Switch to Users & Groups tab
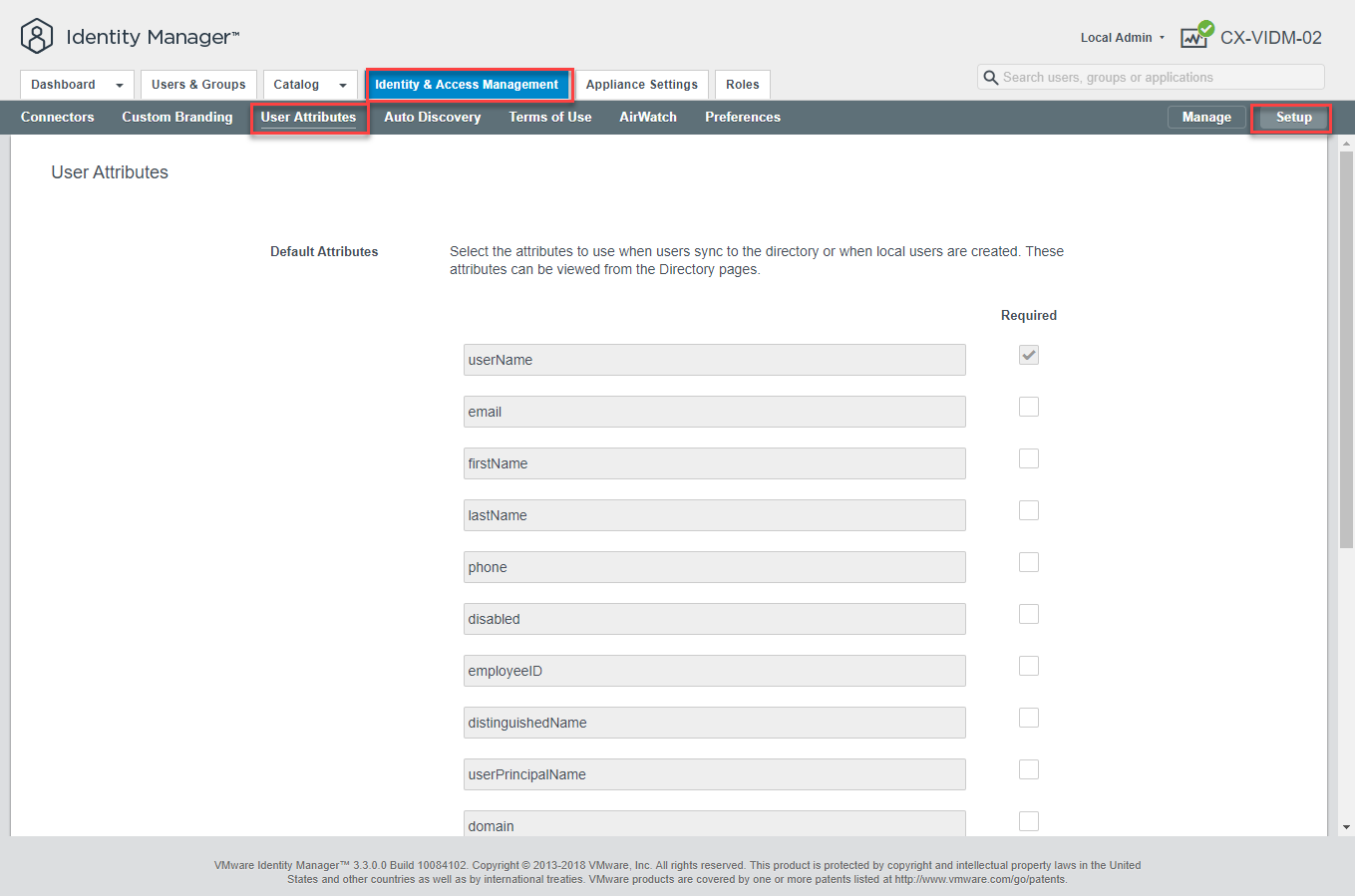The image size is (1355, 896). click(198, 85)
